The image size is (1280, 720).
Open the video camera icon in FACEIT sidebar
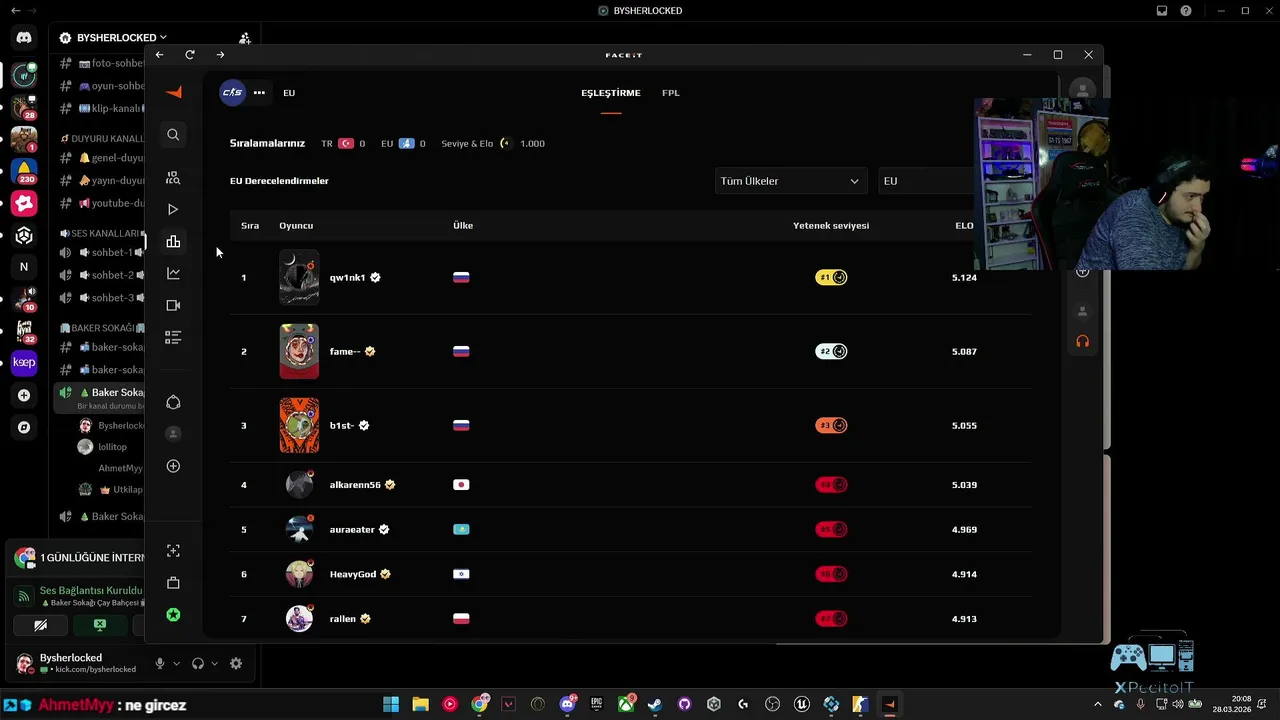(x=173, y=306)
